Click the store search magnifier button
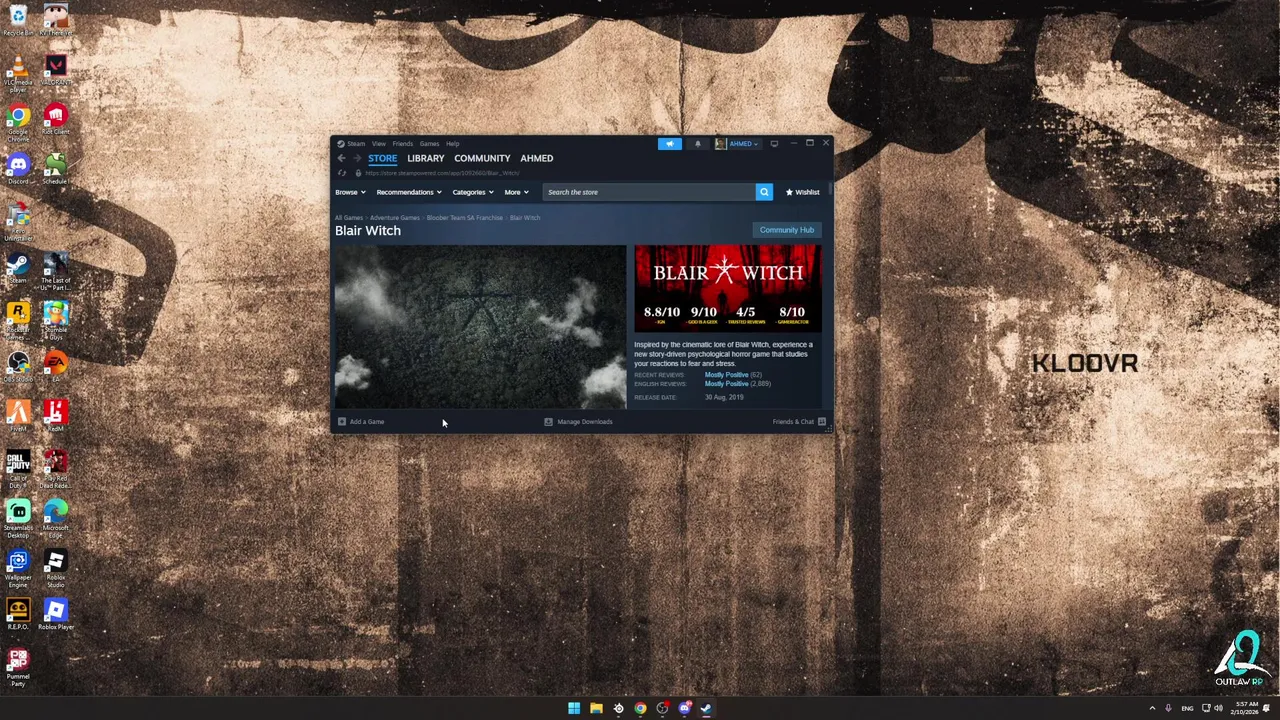Image resolution: width=1280 pixels, height=720 pixels. [x=764, y=192]
